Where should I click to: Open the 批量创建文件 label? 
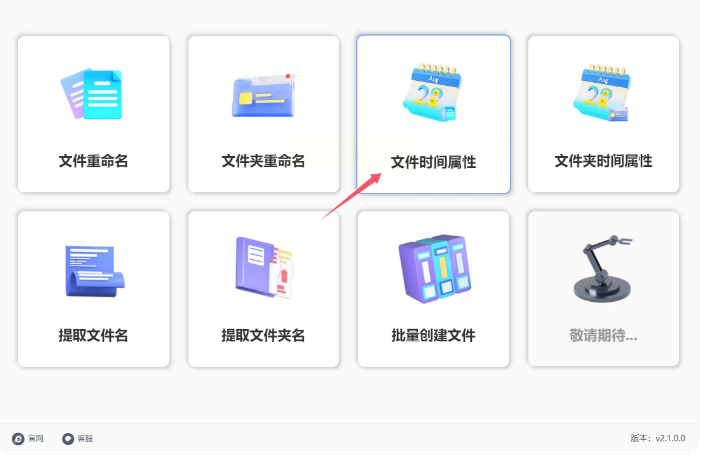[x=433, y=335]
